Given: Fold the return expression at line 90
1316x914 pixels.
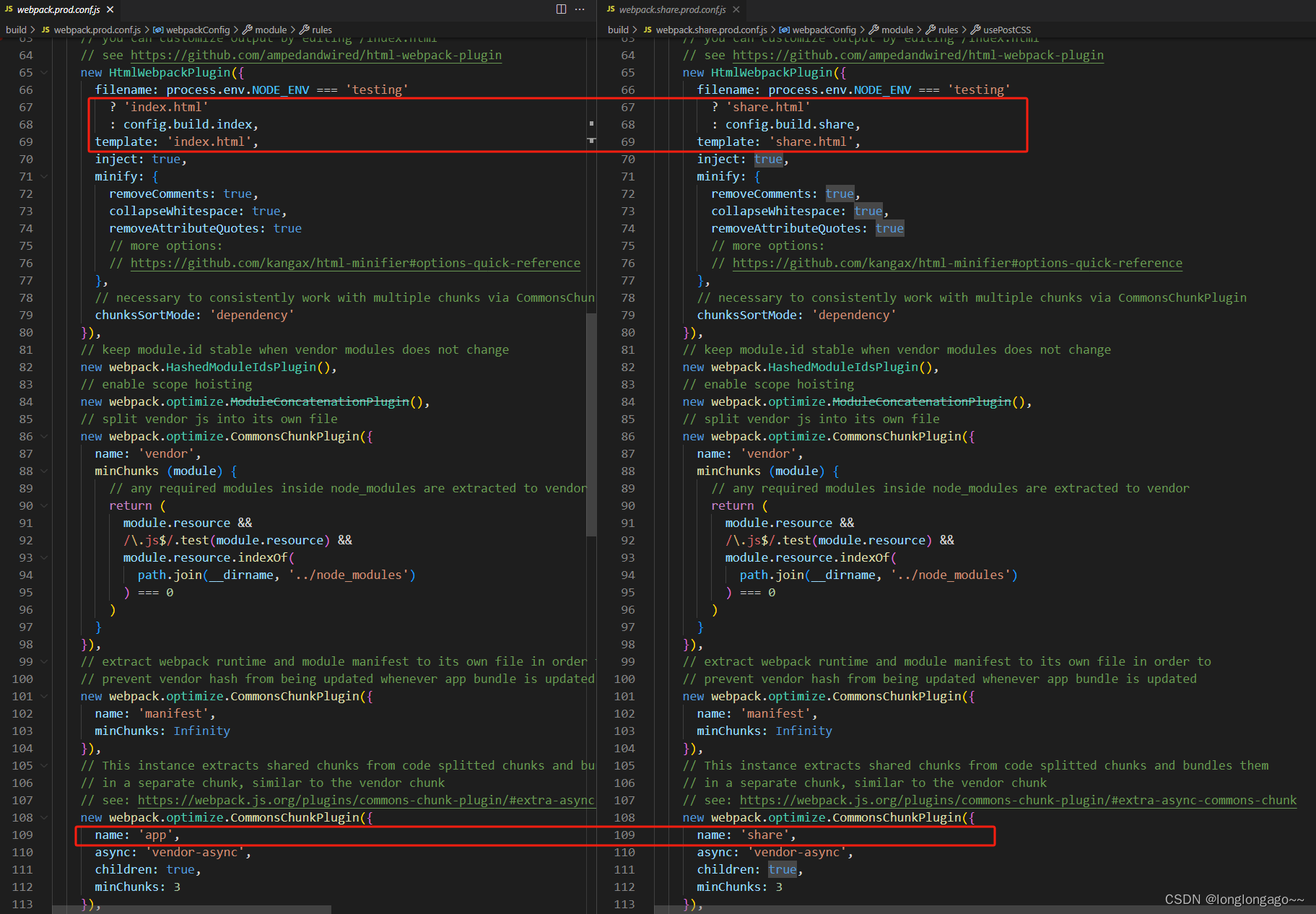Looking at the screenshot, I should (x=44, y=506).
